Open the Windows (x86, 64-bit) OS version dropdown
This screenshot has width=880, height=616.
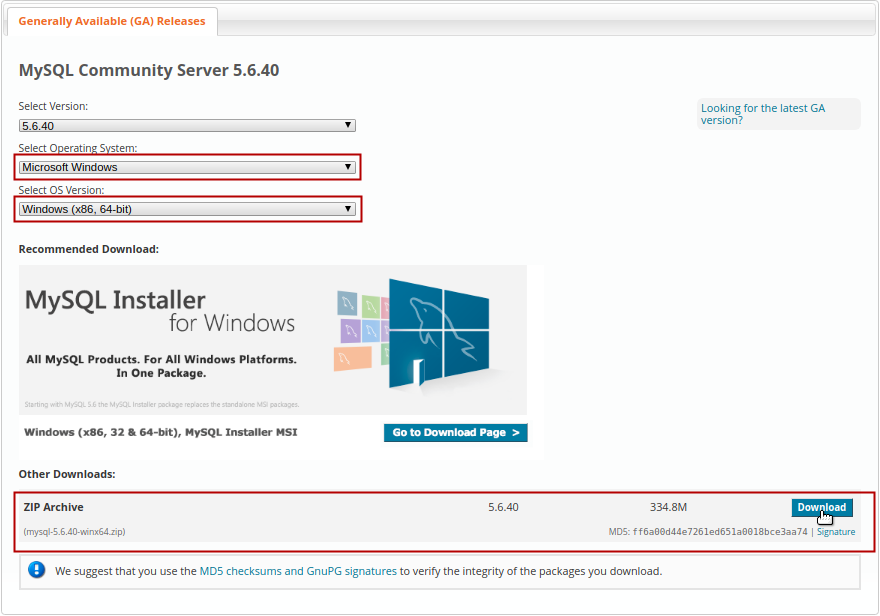click(187, 209)
